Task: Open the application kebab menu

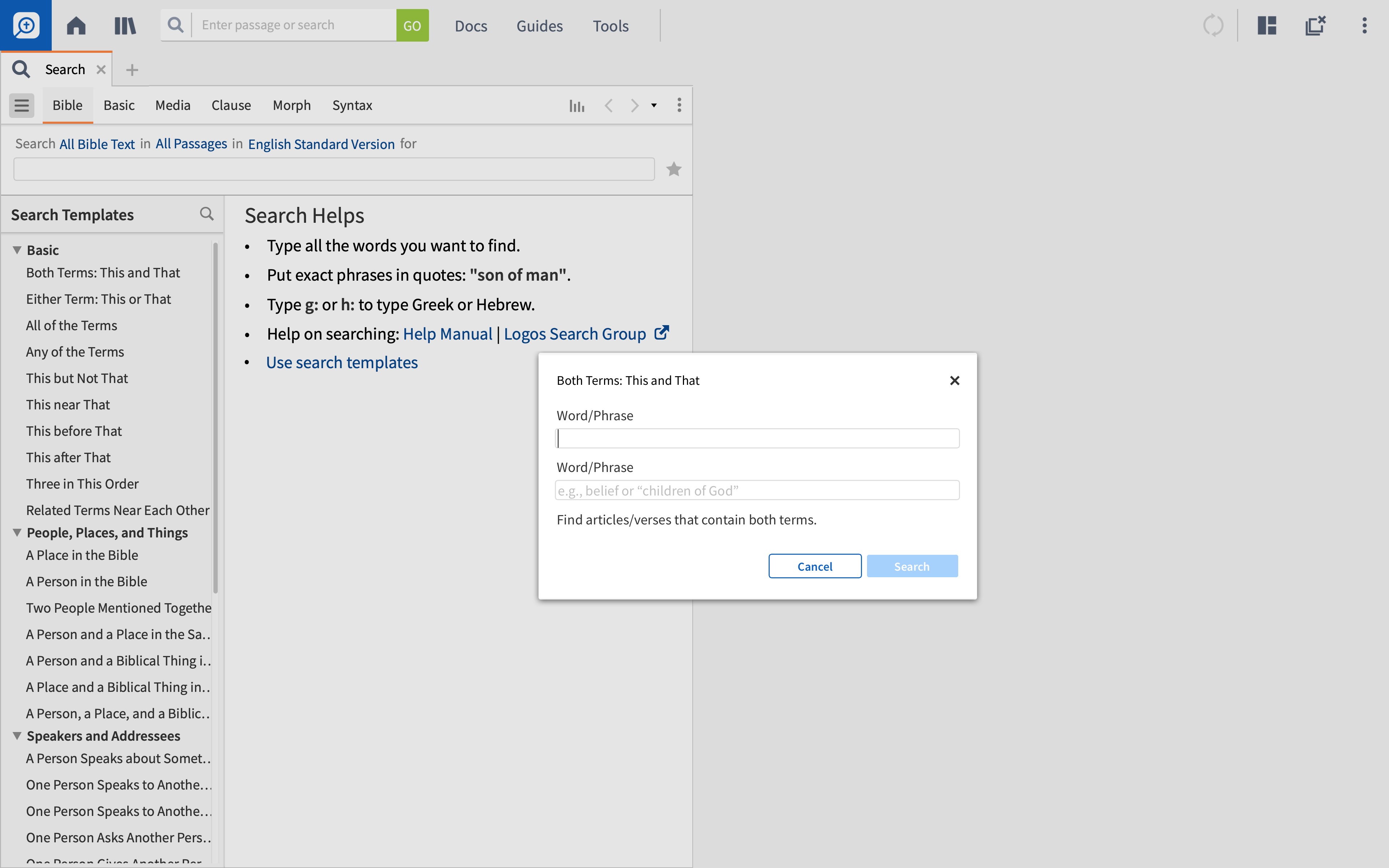Action: pos(1364,25)
